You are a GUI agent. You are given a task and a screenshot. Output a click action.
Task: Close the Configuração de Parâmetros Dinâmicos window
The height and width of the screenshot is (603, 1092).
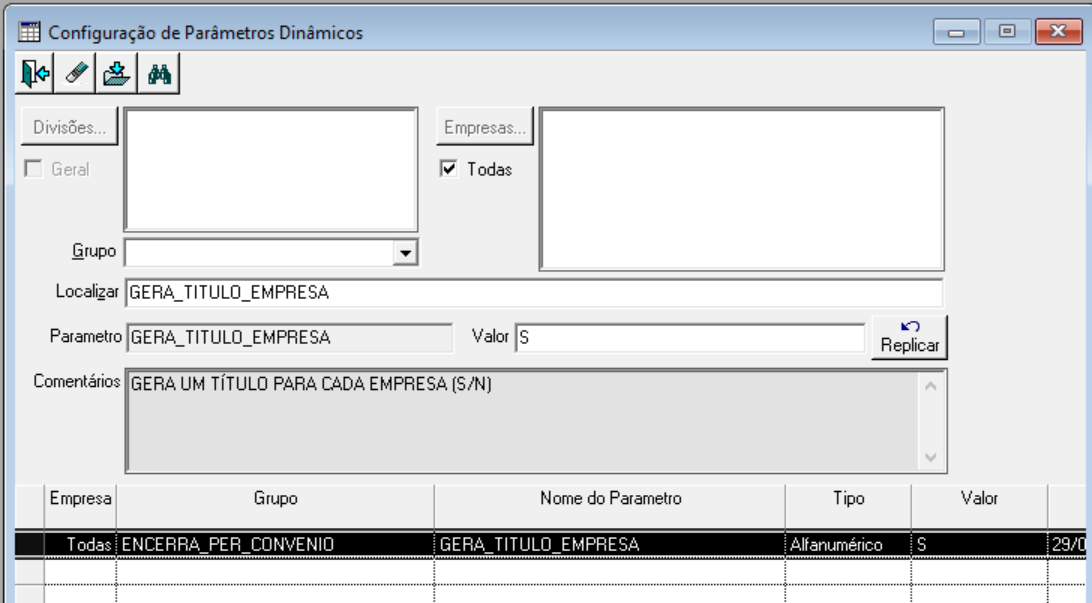[x=1058, y=32]
